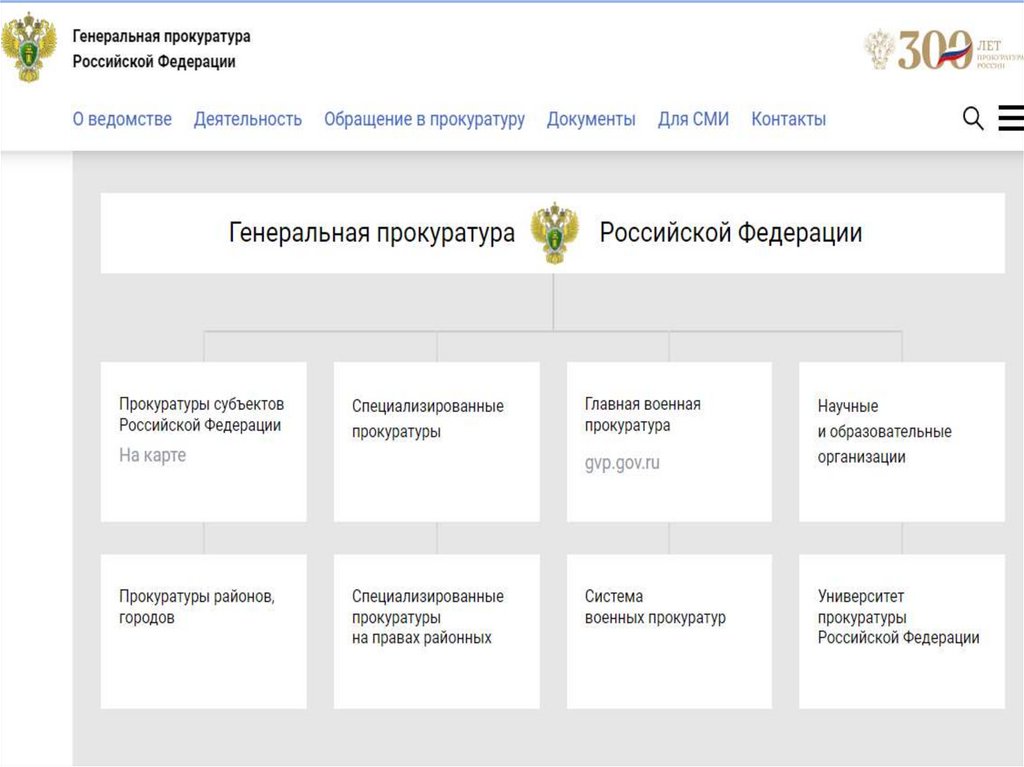
Task: Click the site coat of arms logo in header
Action: pos(29,48)
